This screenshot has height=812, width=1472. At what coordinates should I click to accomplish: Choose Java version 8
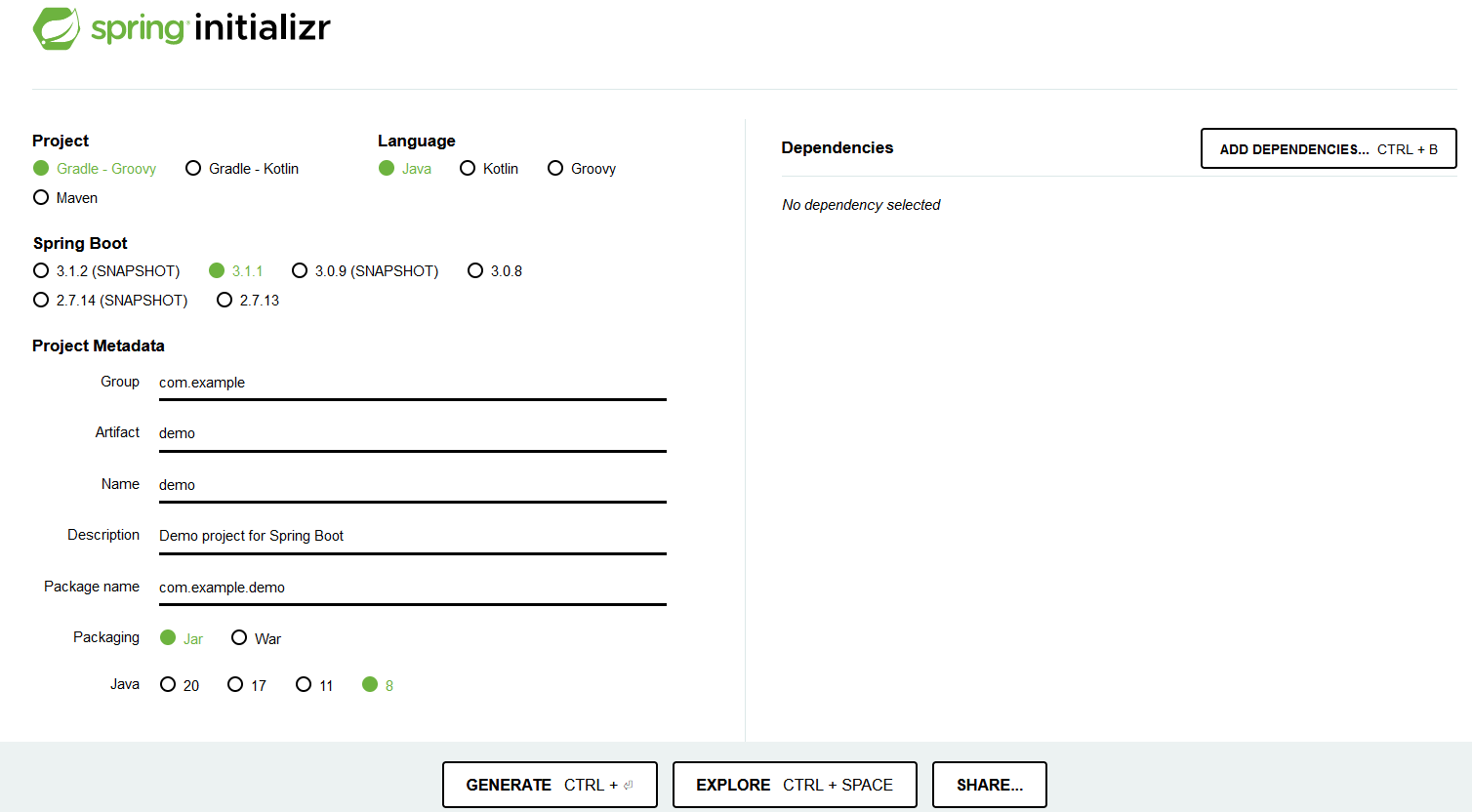point(378,685)
